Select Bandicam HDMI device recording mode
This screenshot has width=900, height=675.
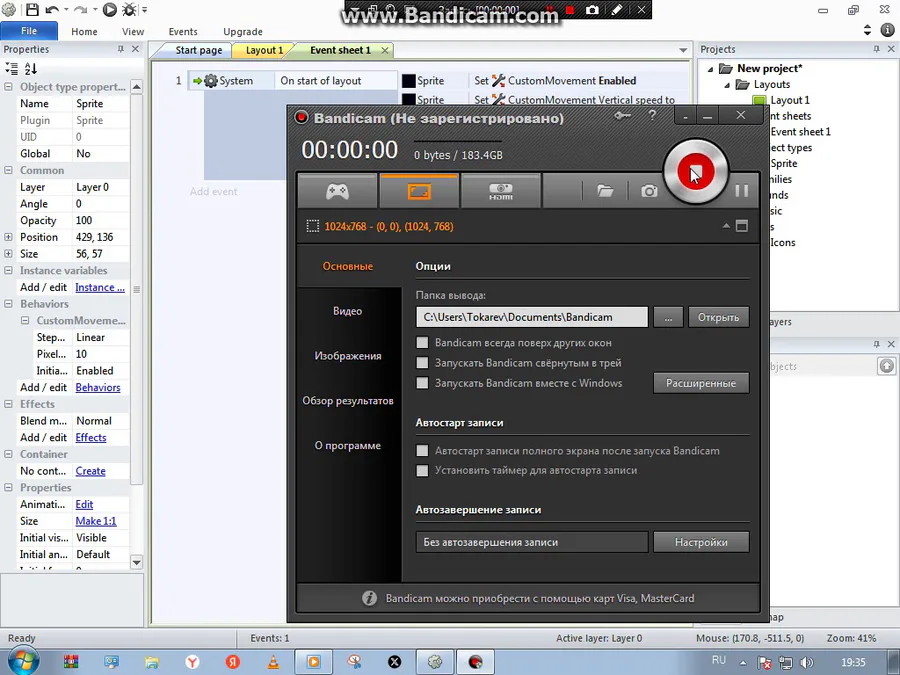[x=501, y=191]
